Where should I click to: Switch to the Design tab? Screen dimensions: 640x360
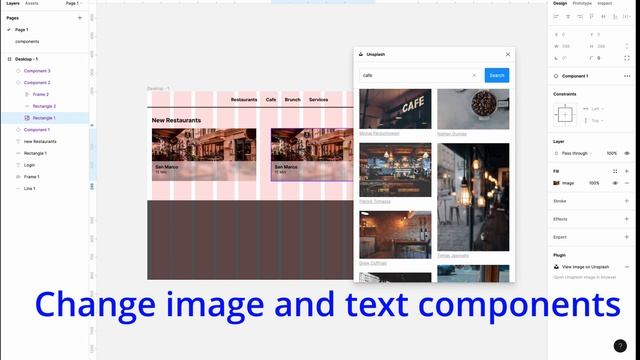(x=560, y=3)
